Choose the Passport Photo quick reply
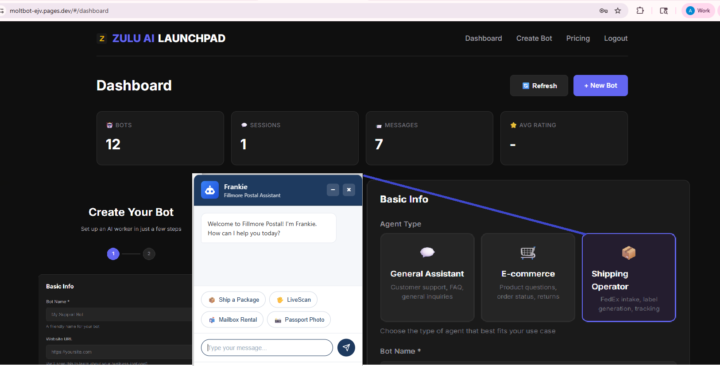 click(x=299, y=320)
